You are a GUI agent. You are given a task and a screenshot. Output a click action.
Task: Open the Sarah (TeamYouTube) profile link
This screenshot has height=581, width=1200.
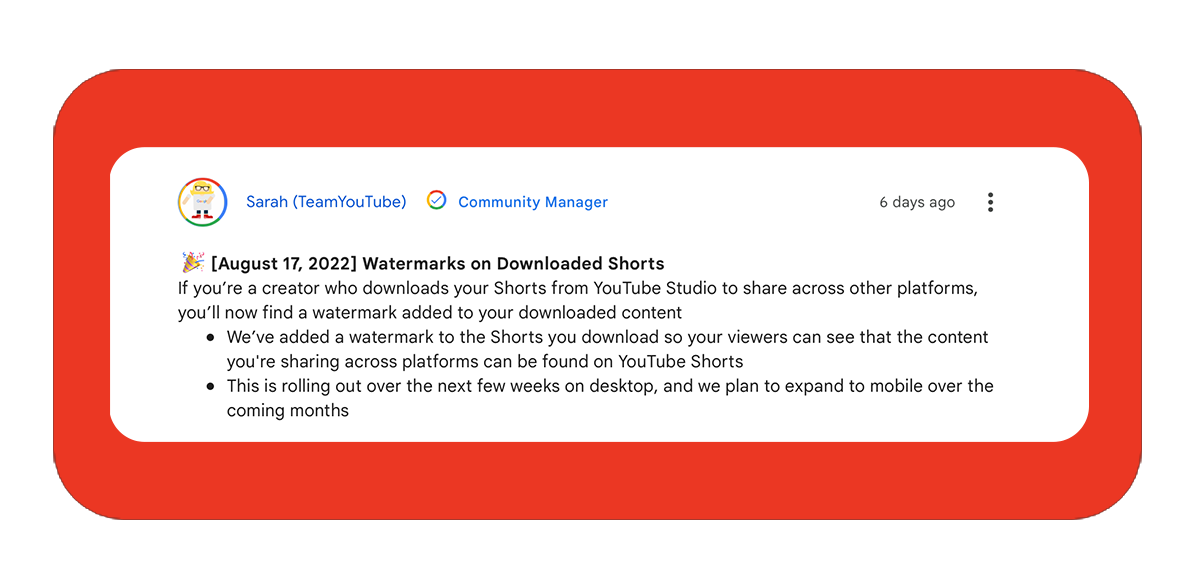326,202
